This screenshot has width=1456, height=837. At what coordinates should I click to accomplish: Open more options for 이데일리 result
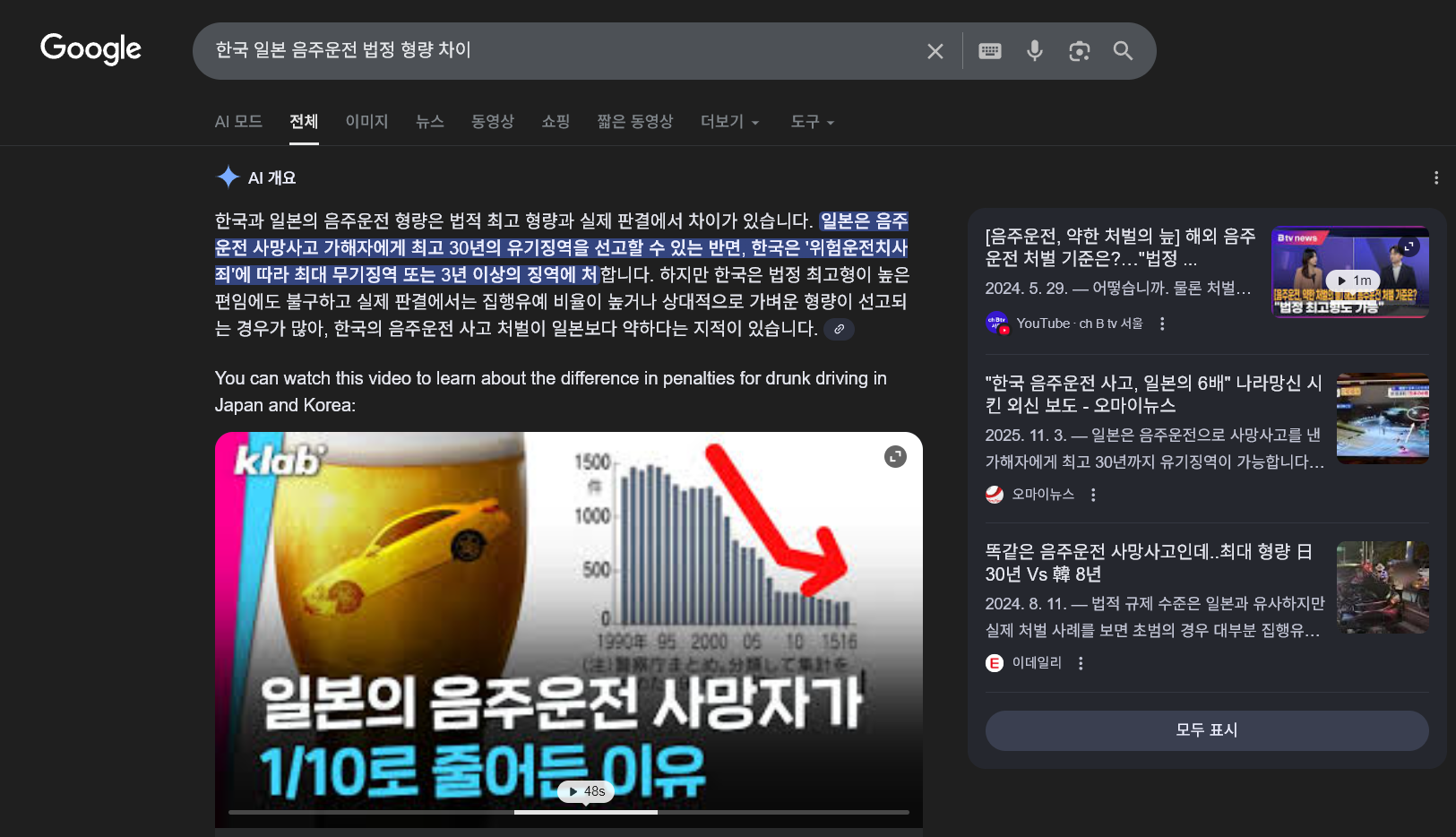(1081, 663)
